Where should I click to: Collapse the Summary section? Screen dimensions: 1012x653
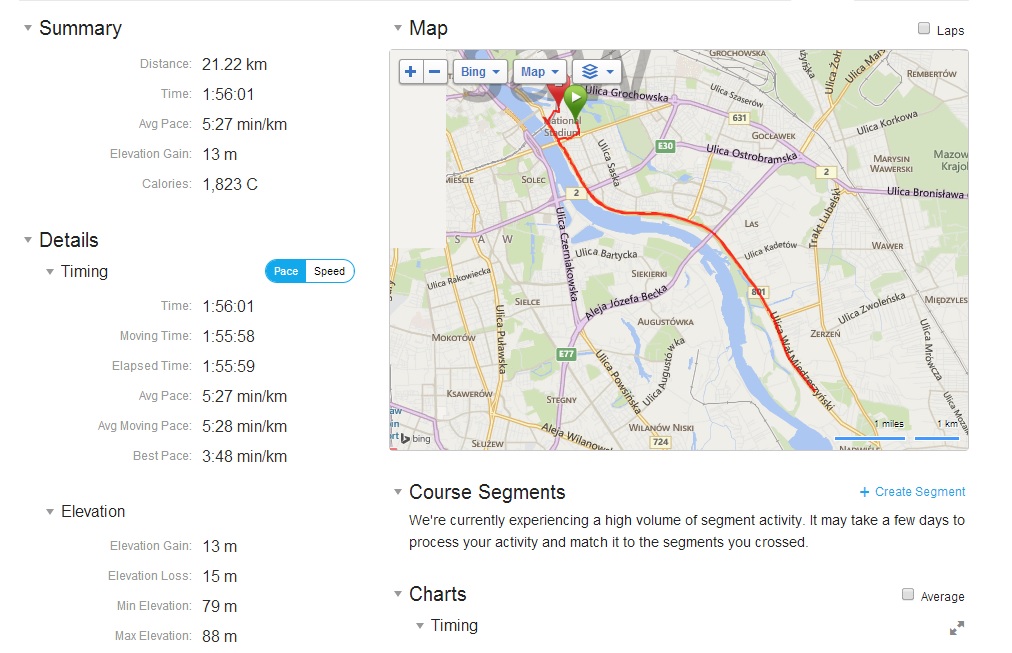pos(27,28)
